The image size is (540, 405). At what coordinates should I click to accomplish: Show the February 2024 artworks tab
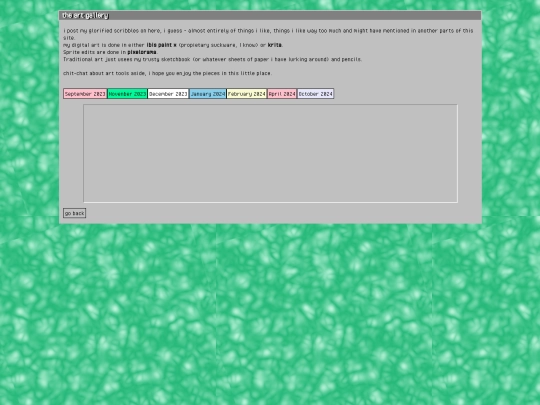(x=247, y=94)
